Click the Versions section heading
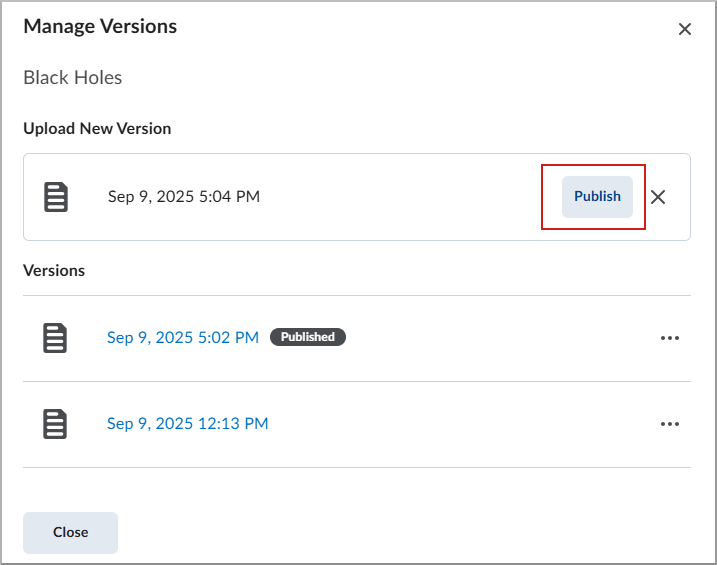The width and height of the screenshot is (717, 565). point(54,271)
